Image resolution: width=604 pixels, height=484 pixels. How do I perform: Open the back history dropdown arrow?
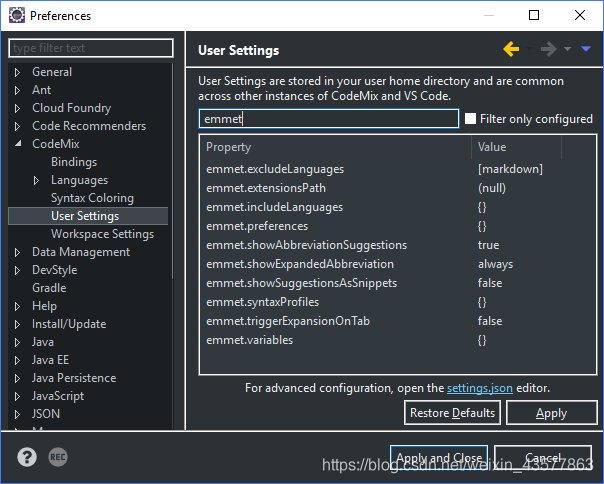click(529, 49)
